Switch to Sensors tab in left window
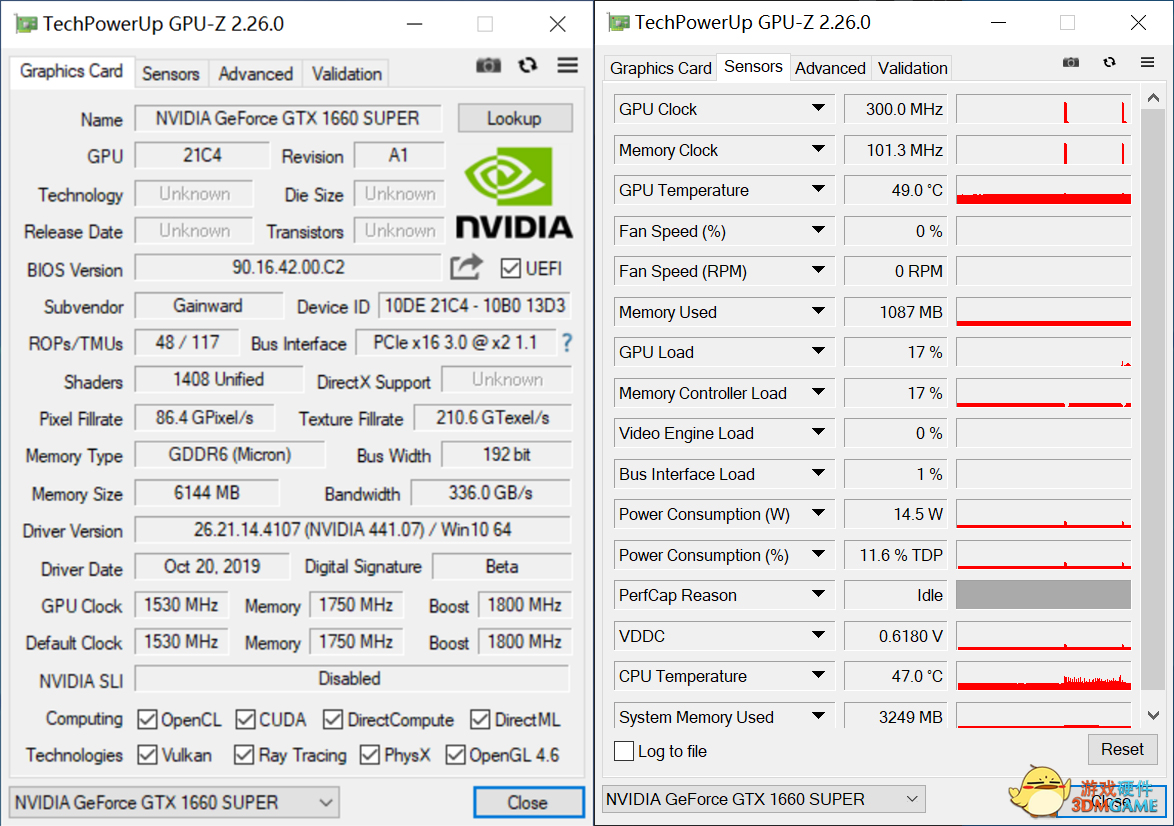The width and height of the screenshot is (1174, 826). pyautogui.click(x=171, y=74)
